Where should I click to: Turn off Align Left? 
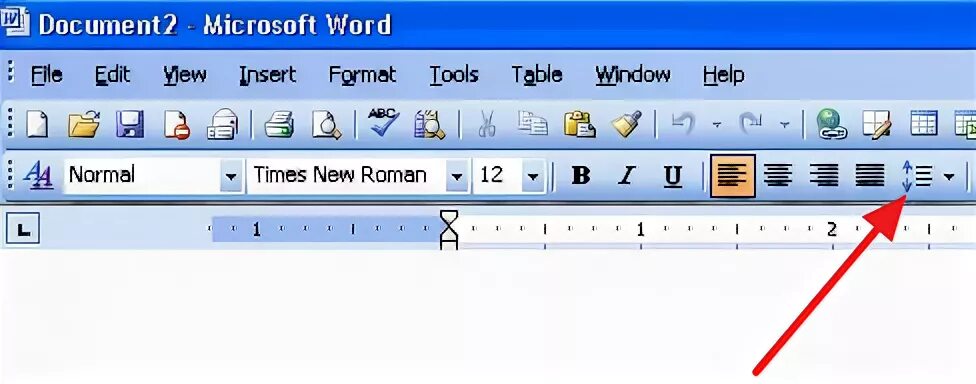733,176
